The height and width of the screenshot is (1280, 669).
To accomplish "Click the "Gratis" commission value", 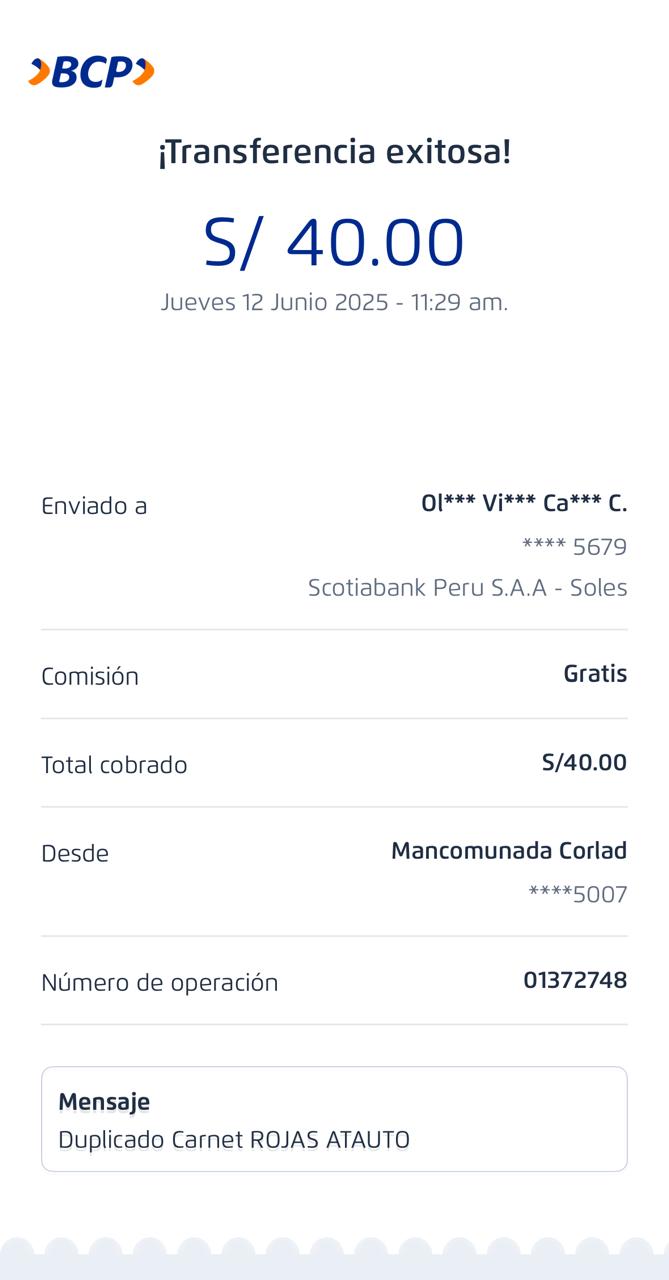I will pos(595,674).
